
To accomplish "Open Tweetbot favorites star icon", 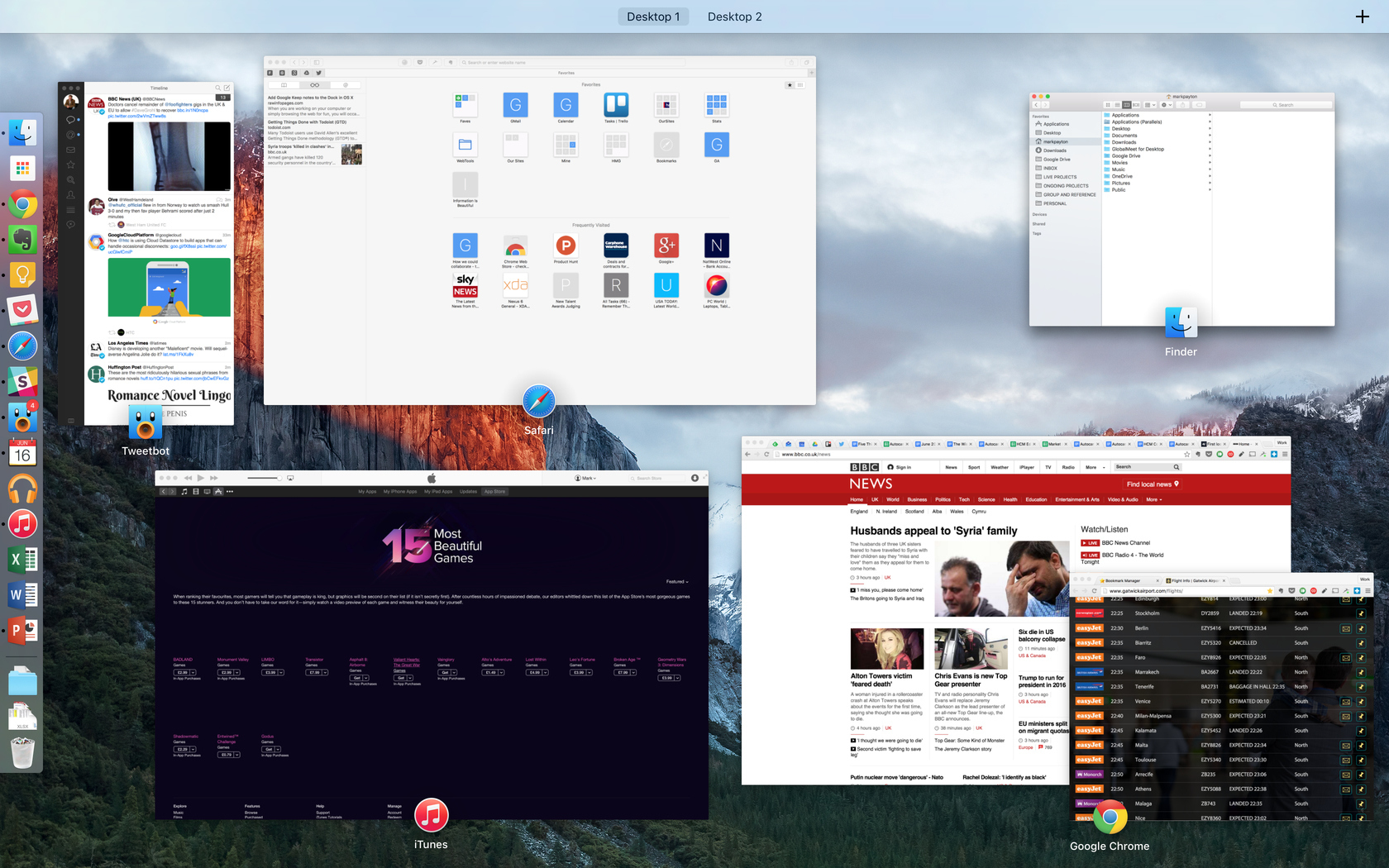I will click(x=70, y=165).
